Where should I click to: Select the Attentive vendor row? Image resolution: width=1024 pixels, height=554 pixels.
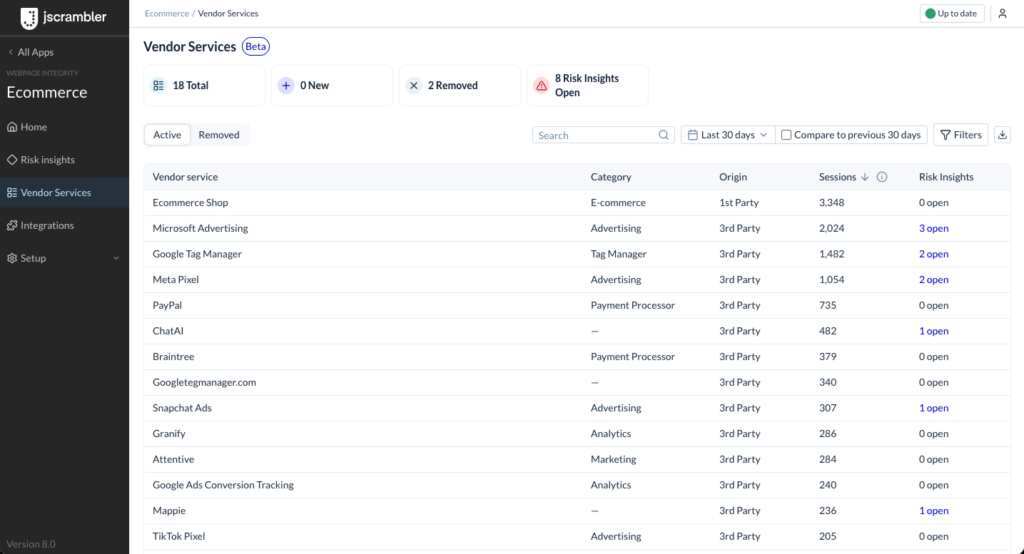point(577,459)
